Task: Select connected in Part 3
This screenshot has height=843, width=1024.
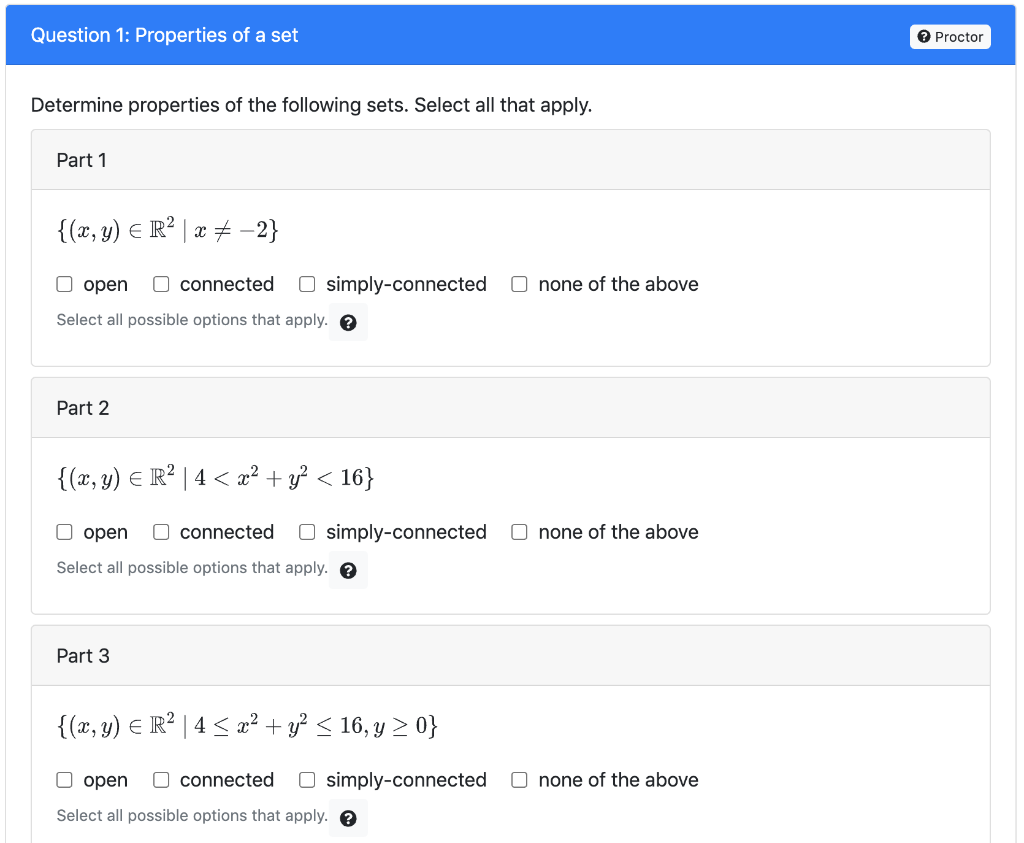Action: (x=161, y=780)
